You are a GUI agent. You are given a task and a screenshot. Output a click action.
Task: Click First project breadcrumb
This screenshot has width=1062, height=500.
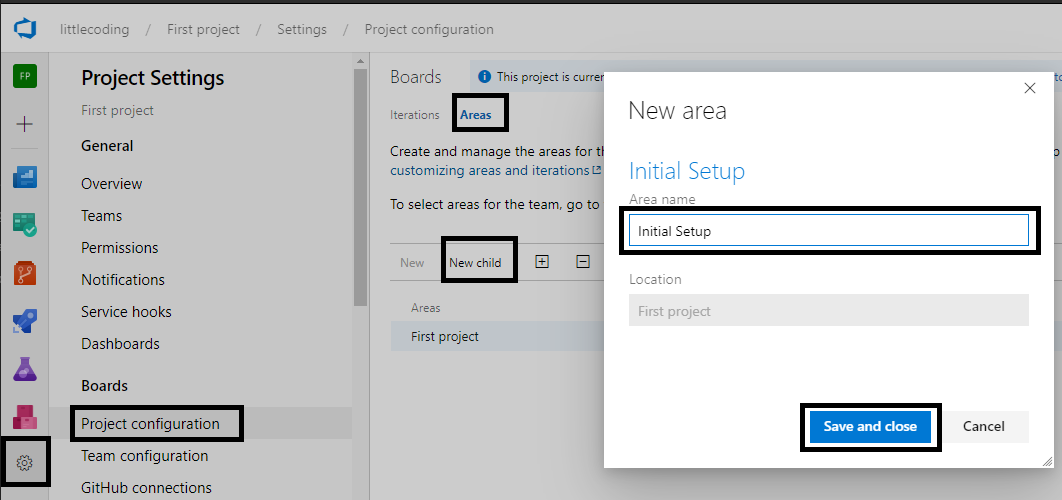[x=203, y=30]
